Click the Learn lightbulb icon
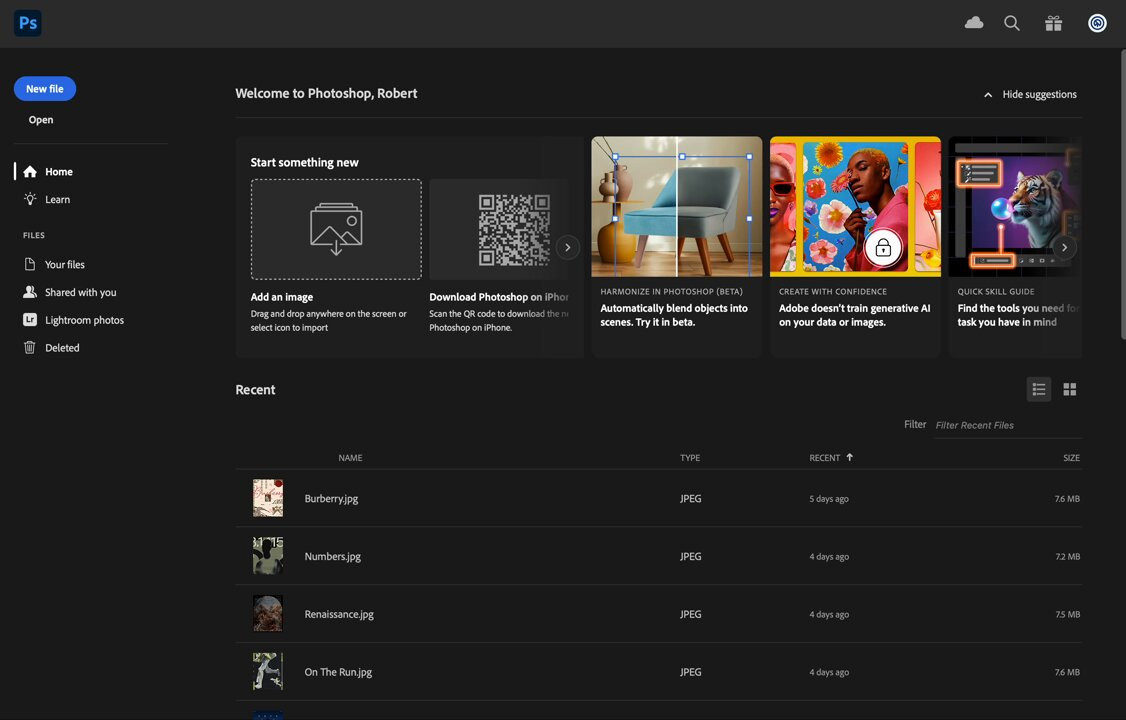 tap(29, 199)
